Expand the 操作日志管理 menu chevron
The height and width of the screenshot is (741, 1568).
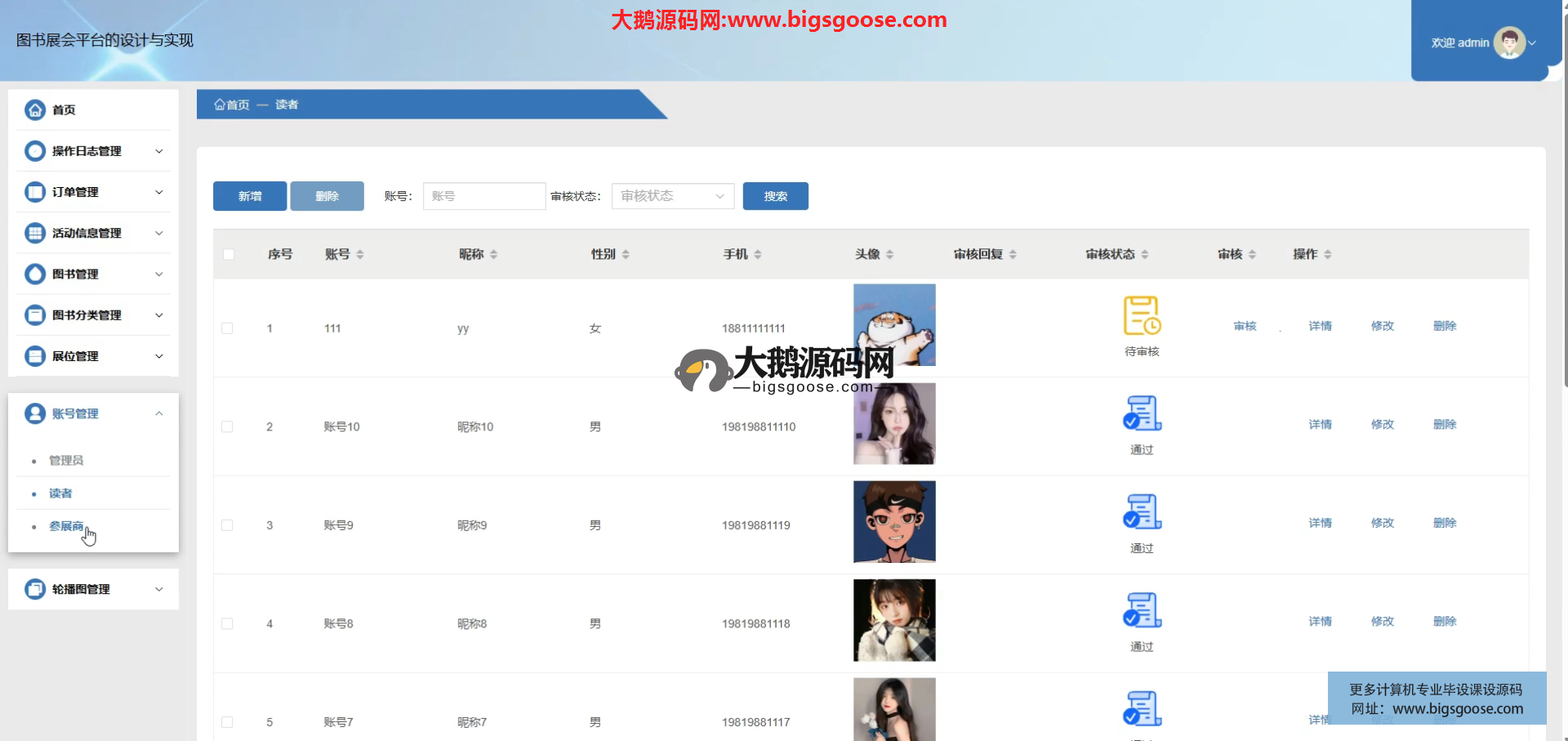pos(159,151)
